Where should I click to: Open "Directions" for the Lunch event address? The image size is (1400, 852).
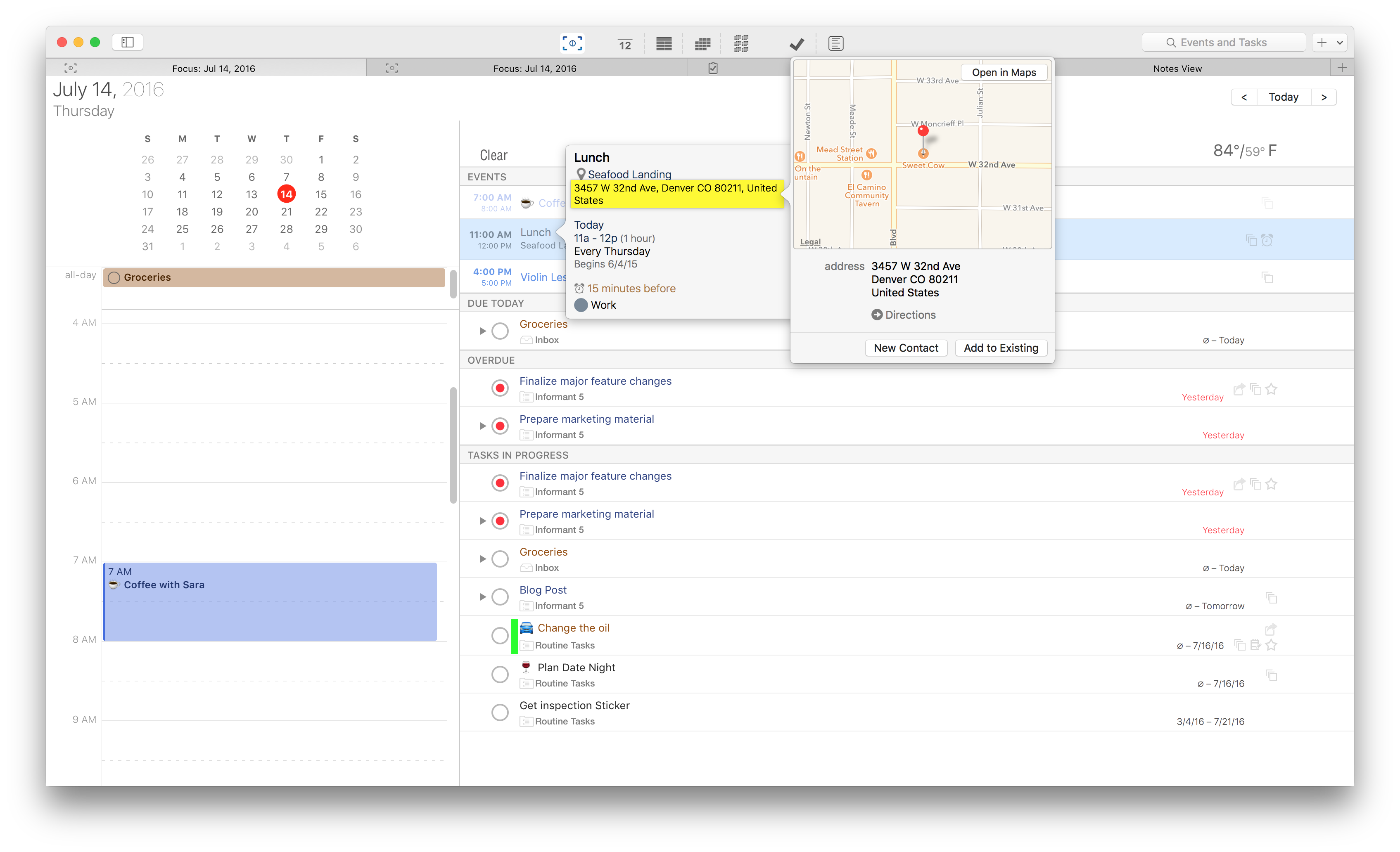pos(904,315)
